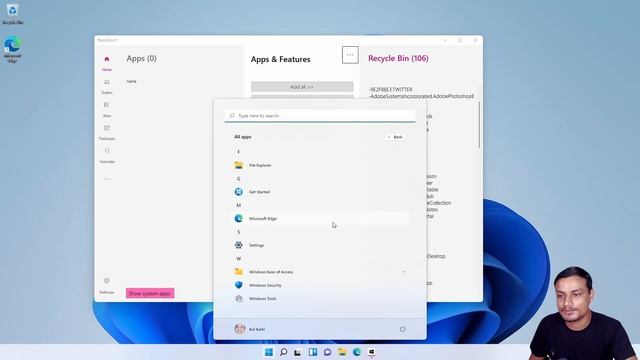This screenshot has height=360, width=640.
Task: Click the Name column header under Apps (0)
Action: (131, 81)
